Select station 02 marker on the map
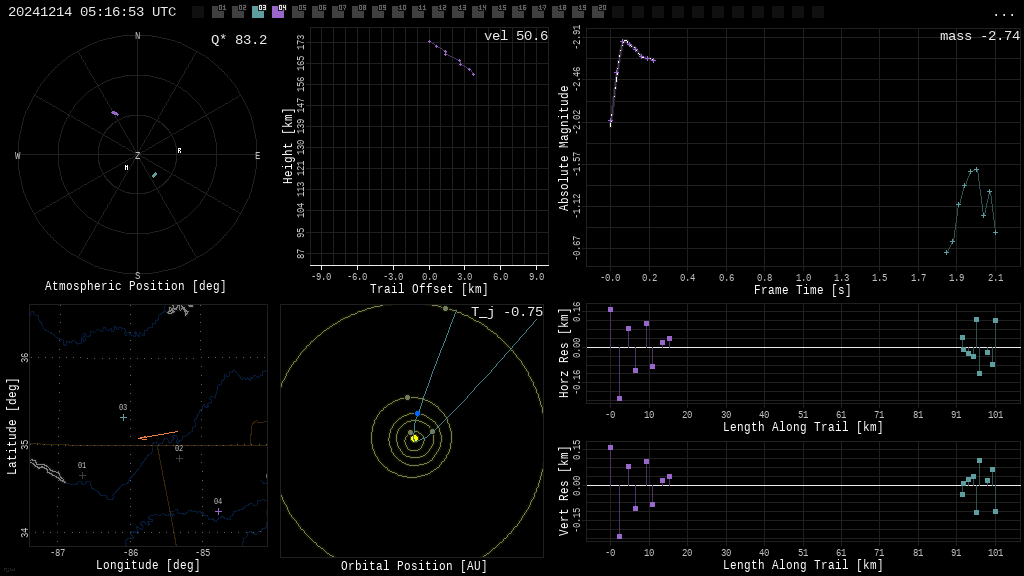The image size is (1024, 576). (180, 458)
